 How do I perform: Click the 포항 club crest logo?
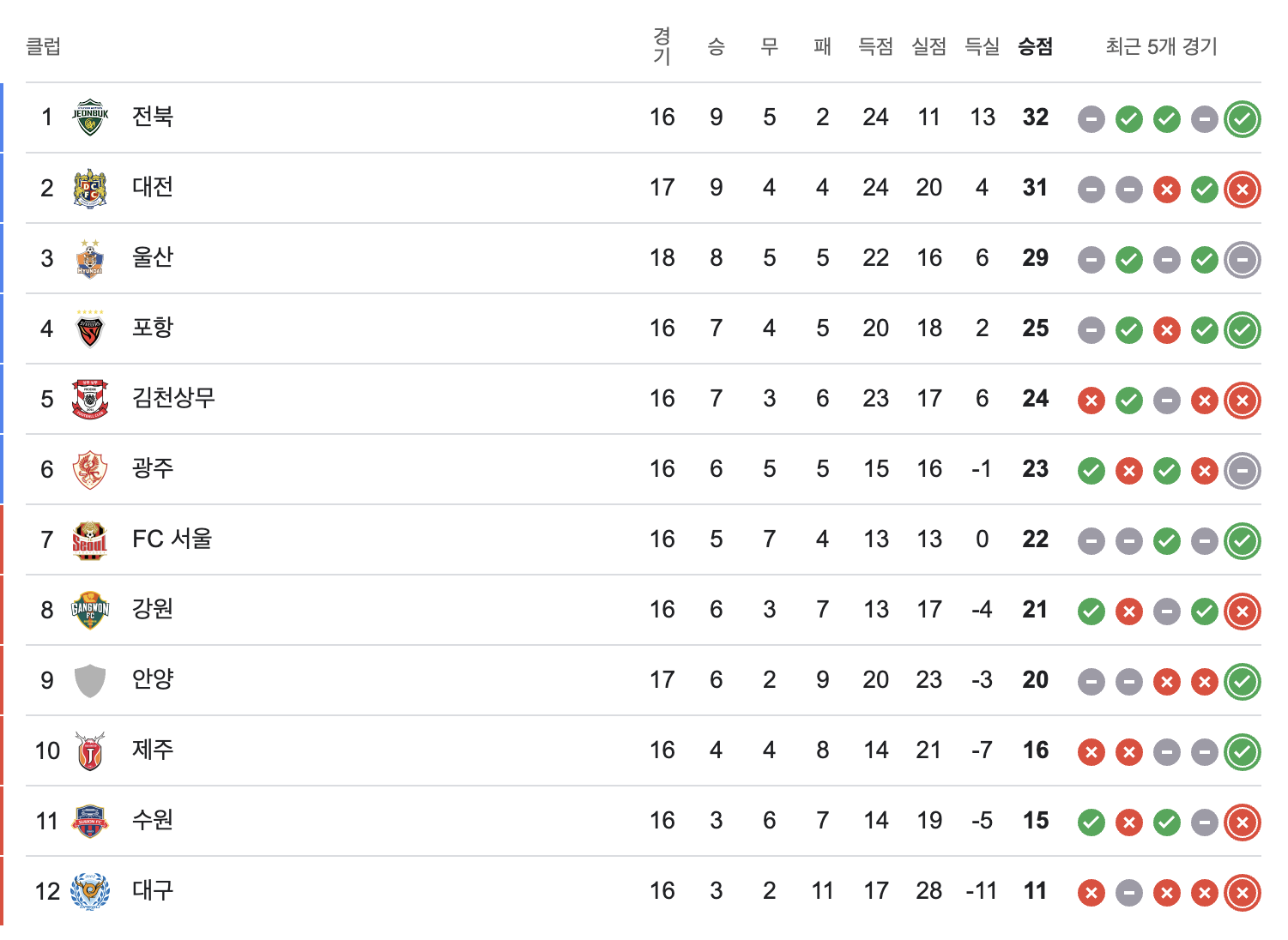[90, 328]
